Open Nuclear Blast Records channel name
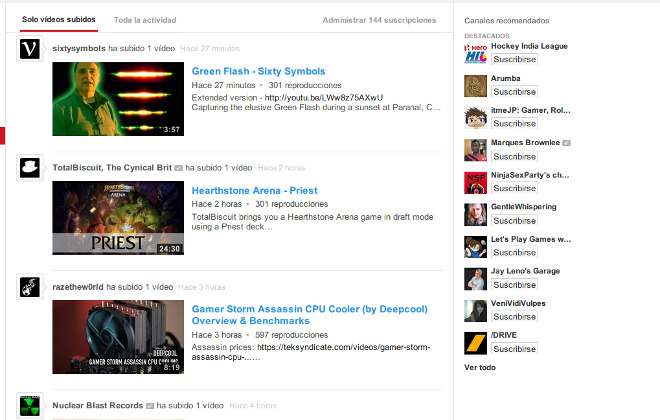Screen dimensions: 660x420 coord(98,406)
